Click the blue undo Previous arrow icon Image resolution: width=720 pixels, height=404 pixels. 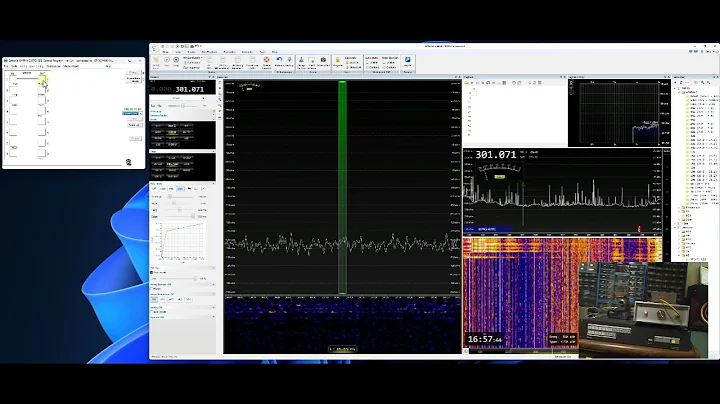click(279, 60)
